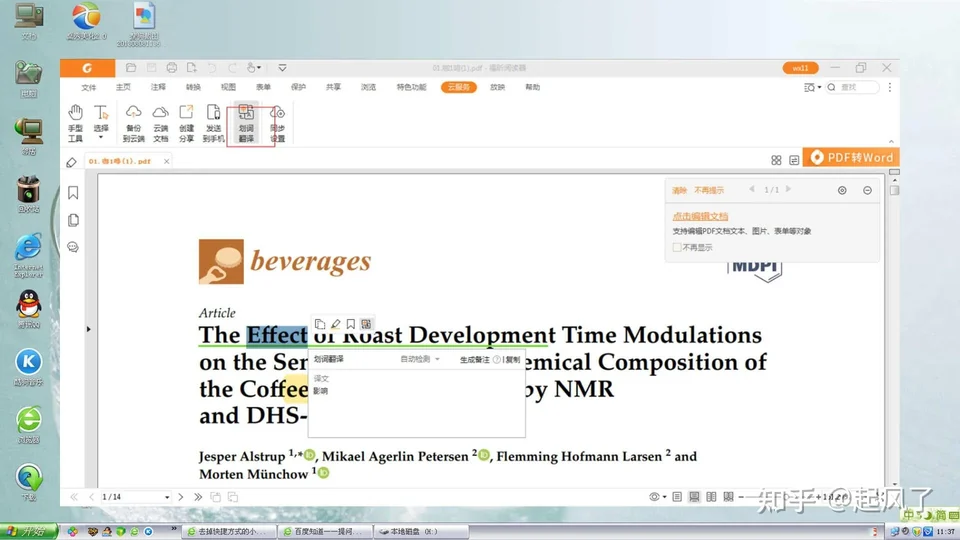Open the 文件 menu
This screenshot has height=540, width=960.
pyautogui.click(x=89, y=88)
